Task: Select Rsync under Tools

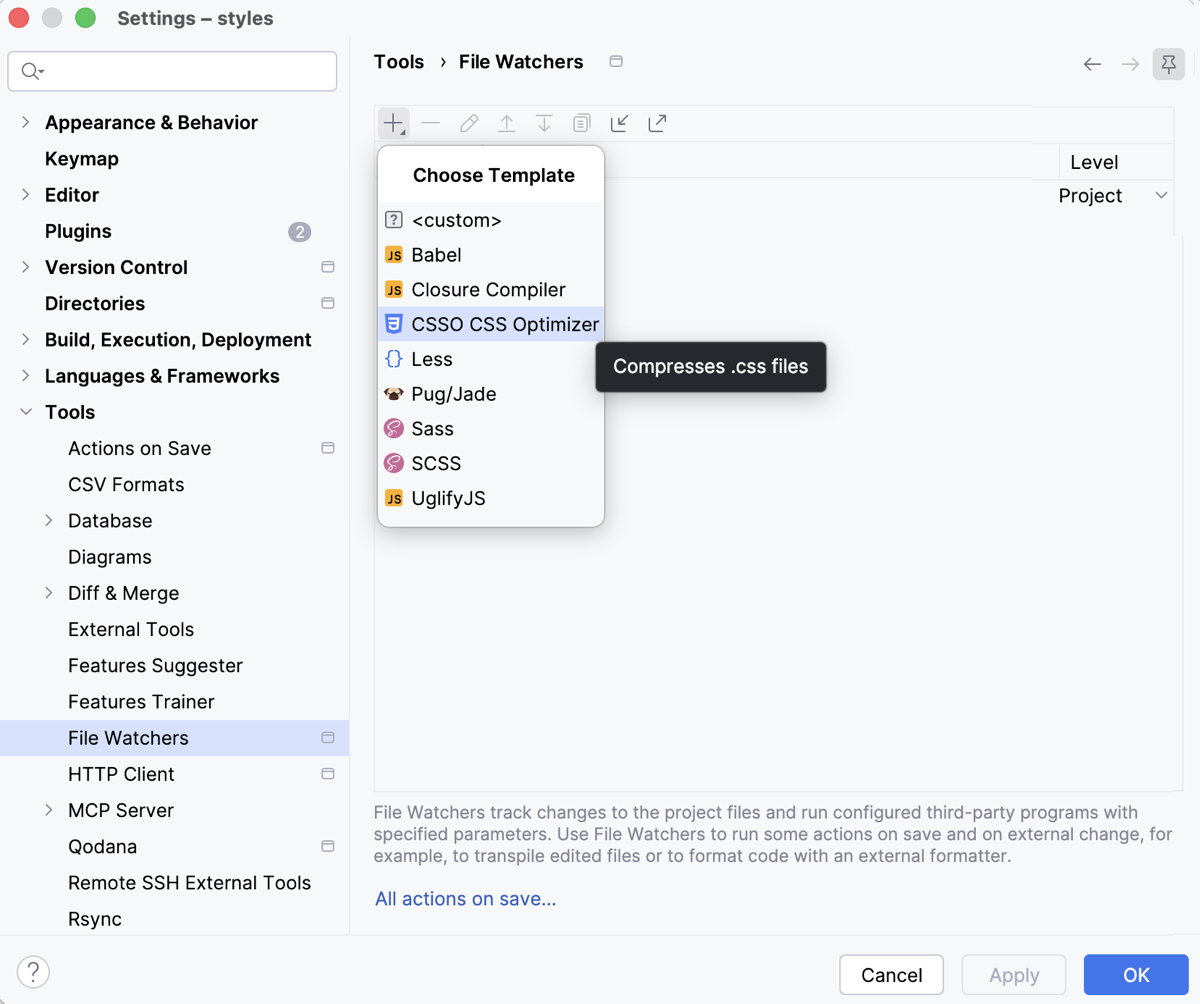Action: (x=95, y=919)
